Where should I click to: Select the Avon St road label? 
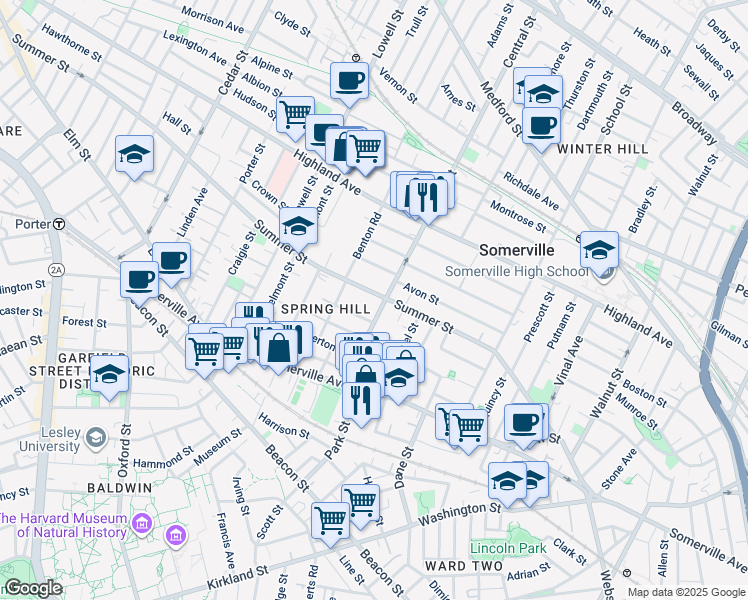(420, 293)
